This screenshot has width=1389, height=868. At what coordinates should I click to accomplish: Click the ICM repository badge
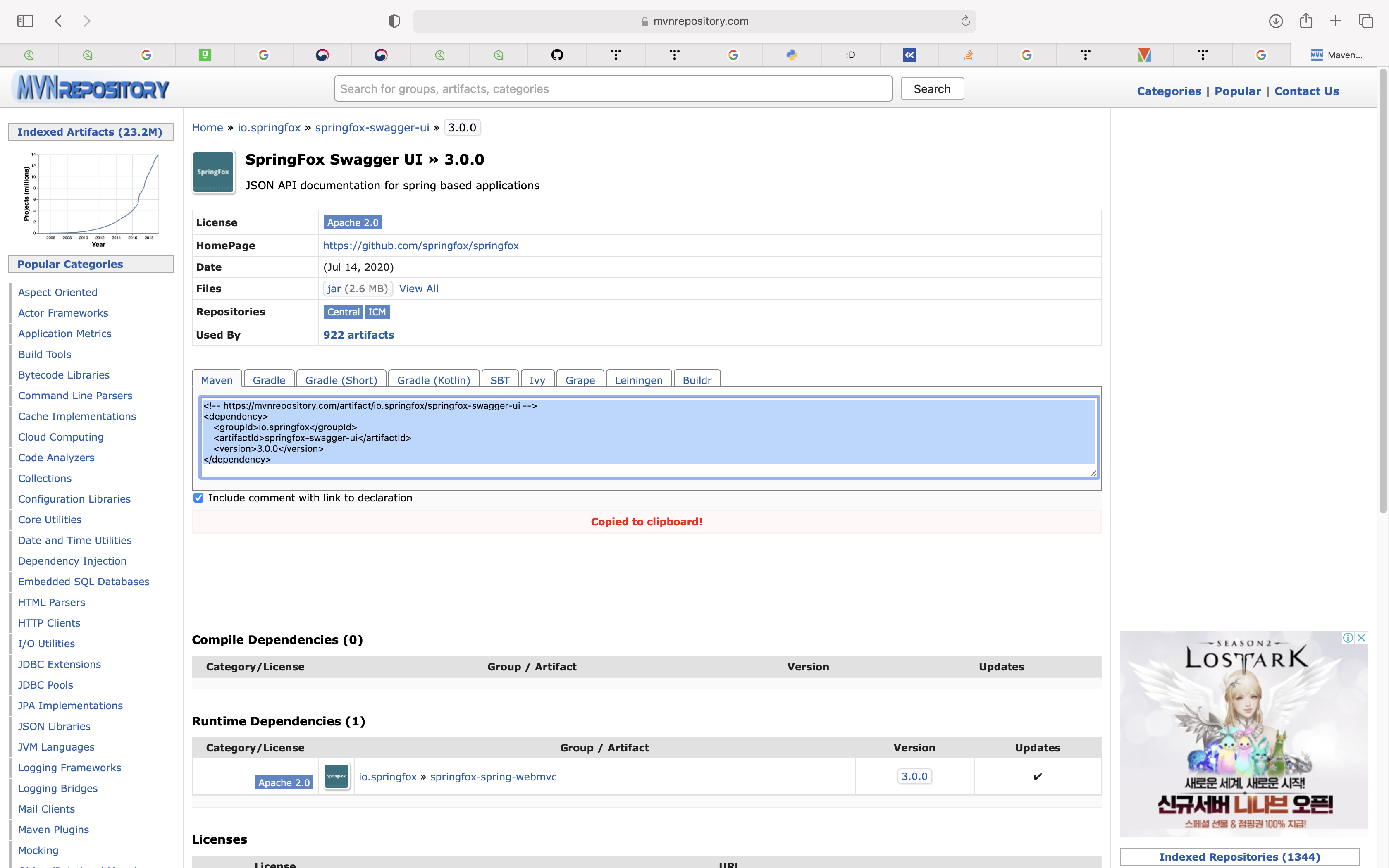coord(377,312)
